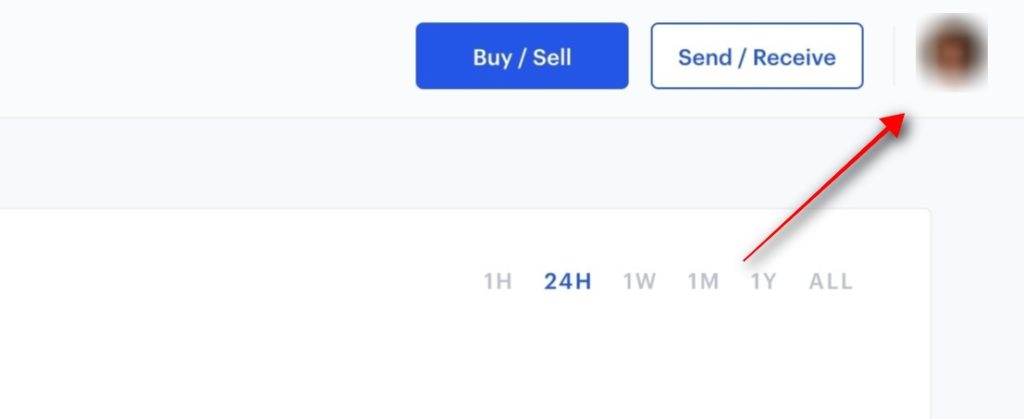
Task: Click the blue Buy / Sell button
Action: 522,56
